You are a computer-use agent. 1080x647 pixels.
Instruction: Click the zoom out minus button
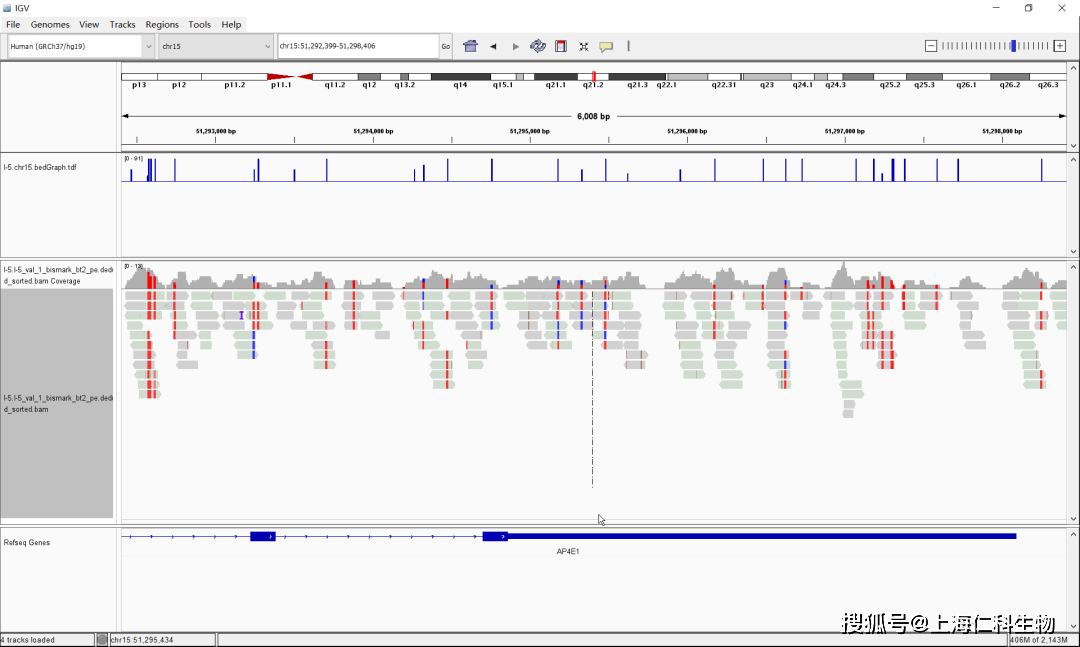click(931, 46)
